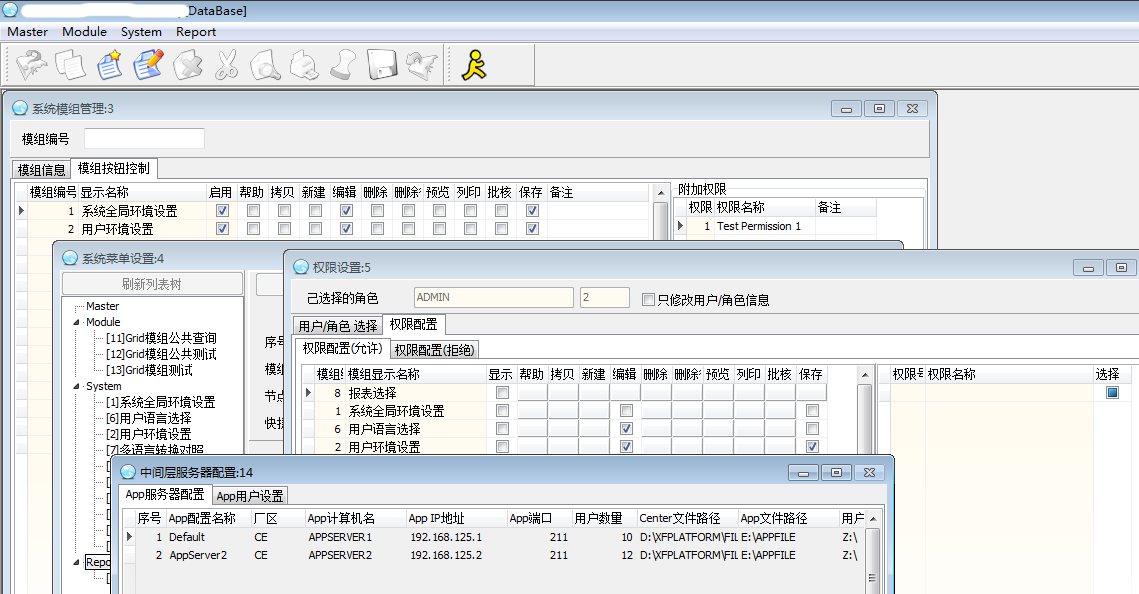Click the 权限设置:5 window title icon
Screen dimensions: 1139x594
pos(301,267)
